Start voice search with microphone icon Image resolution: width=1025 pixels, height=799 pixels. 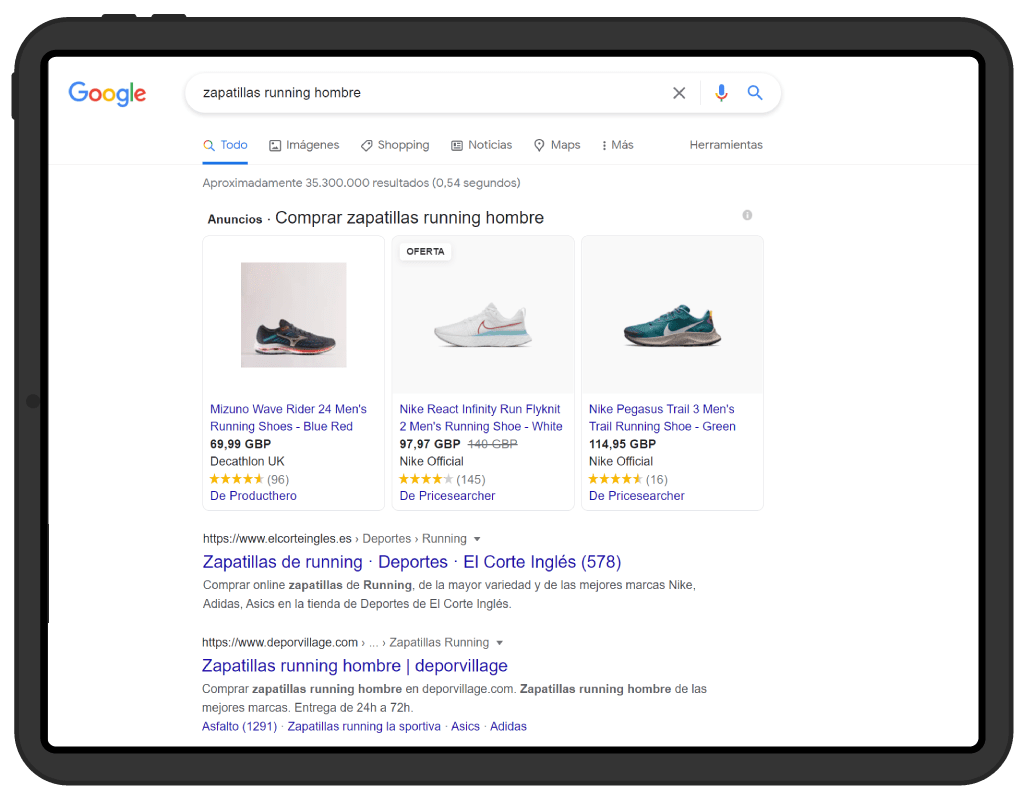pyautogui.click(x=721, y=93)
